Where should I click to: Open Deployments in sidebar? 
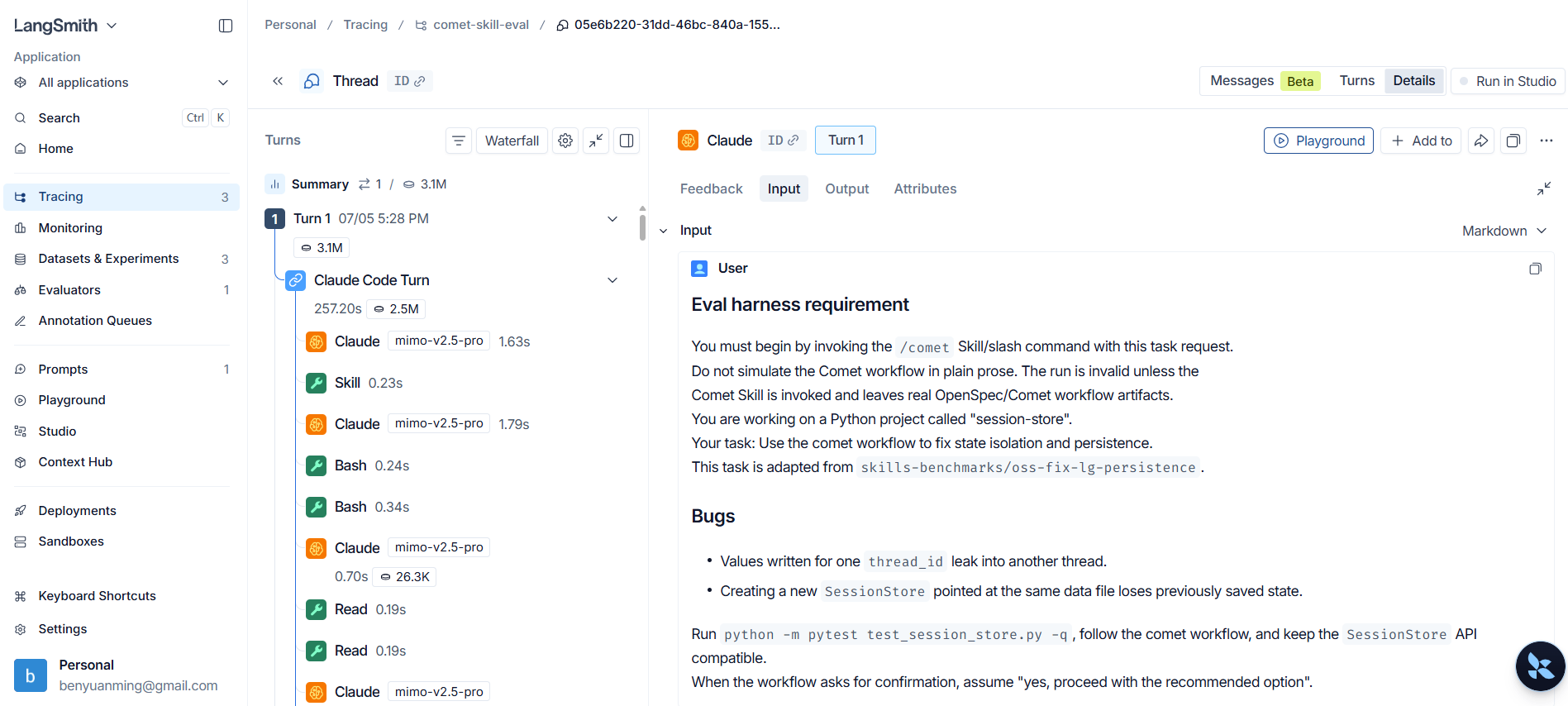122,511
